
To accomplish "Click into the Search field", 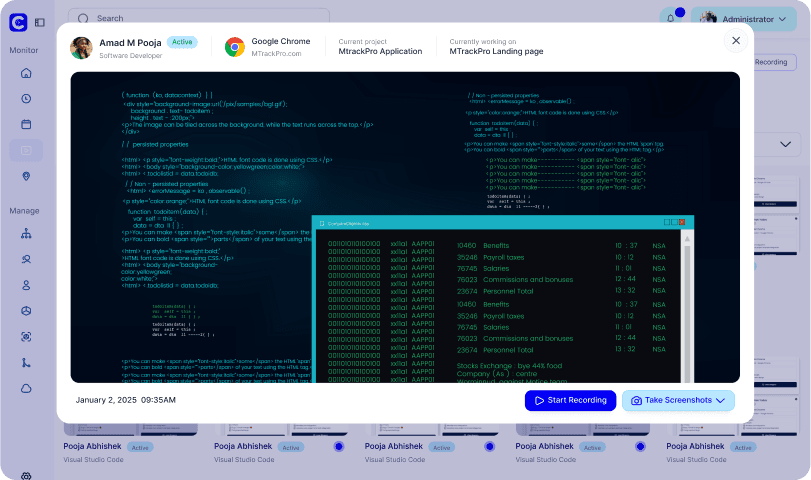I will pyautogui.click(x=199, y=18).
